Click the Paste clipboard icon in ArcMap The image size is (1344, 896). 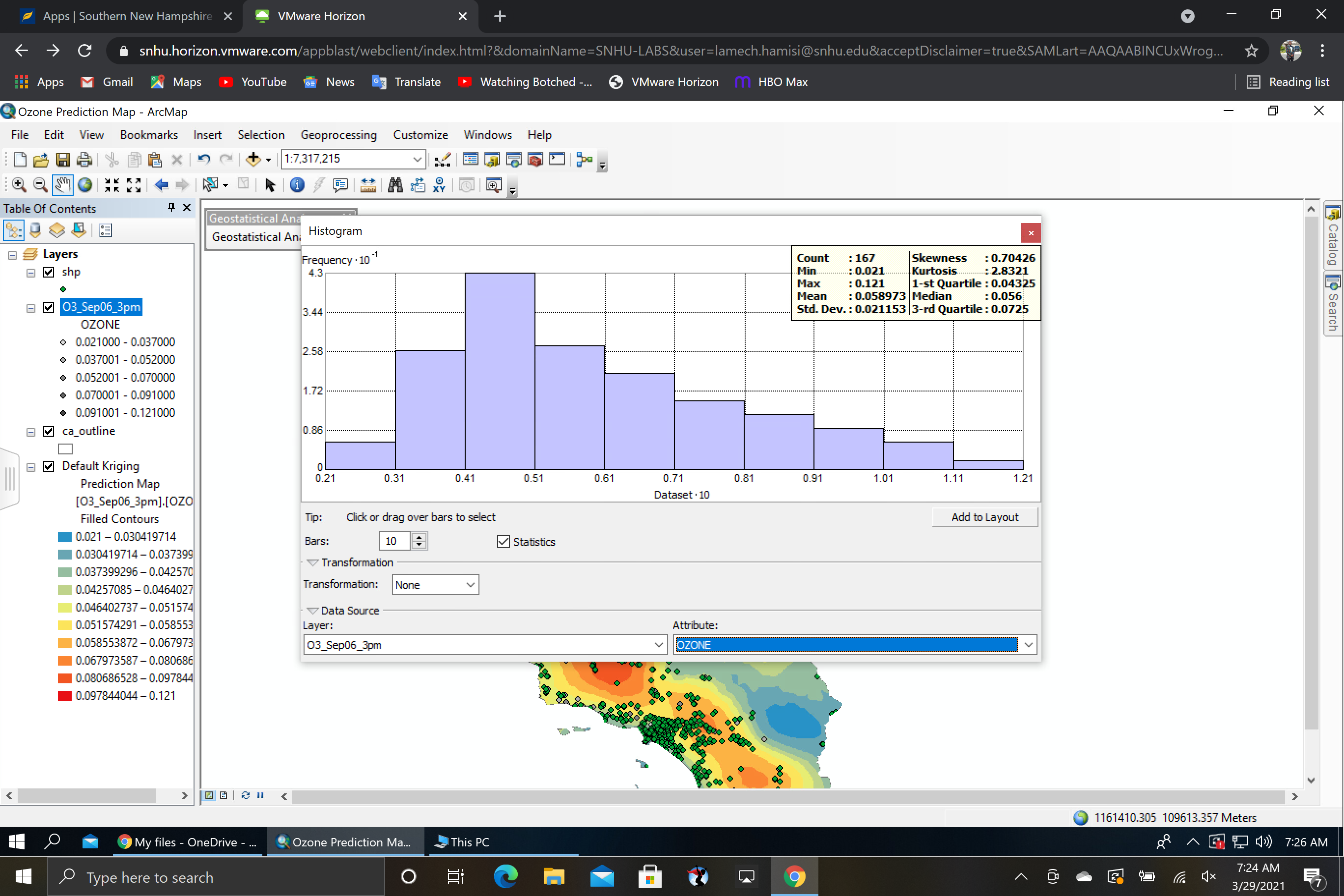[155, 160]
